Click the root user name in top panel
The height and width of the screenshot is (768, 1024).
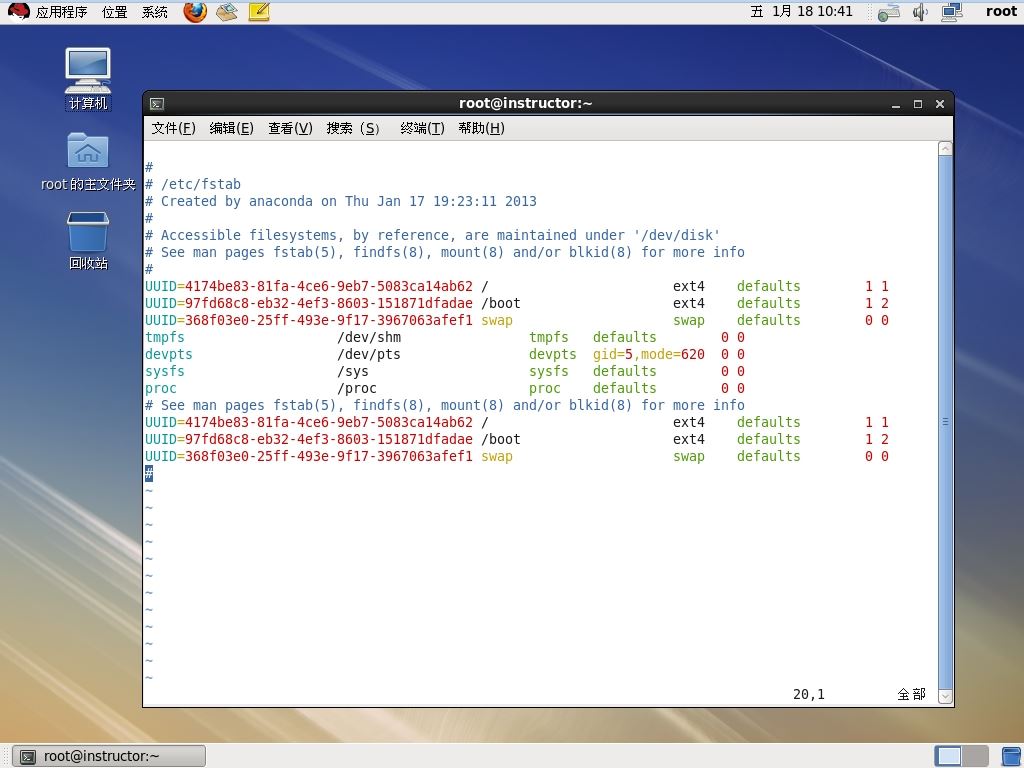(x=1001, y=12)
